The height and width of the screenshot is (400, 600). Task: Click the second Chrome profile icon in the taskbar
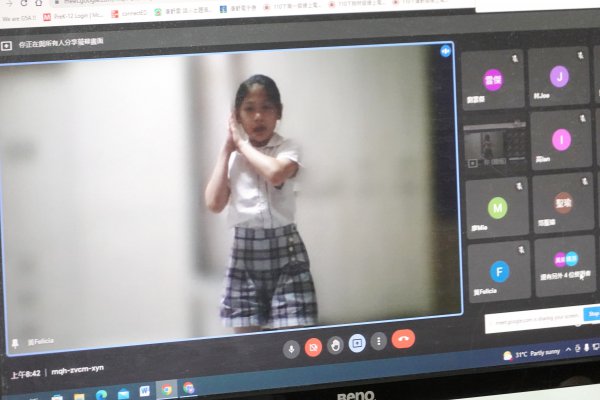[188, 389]
